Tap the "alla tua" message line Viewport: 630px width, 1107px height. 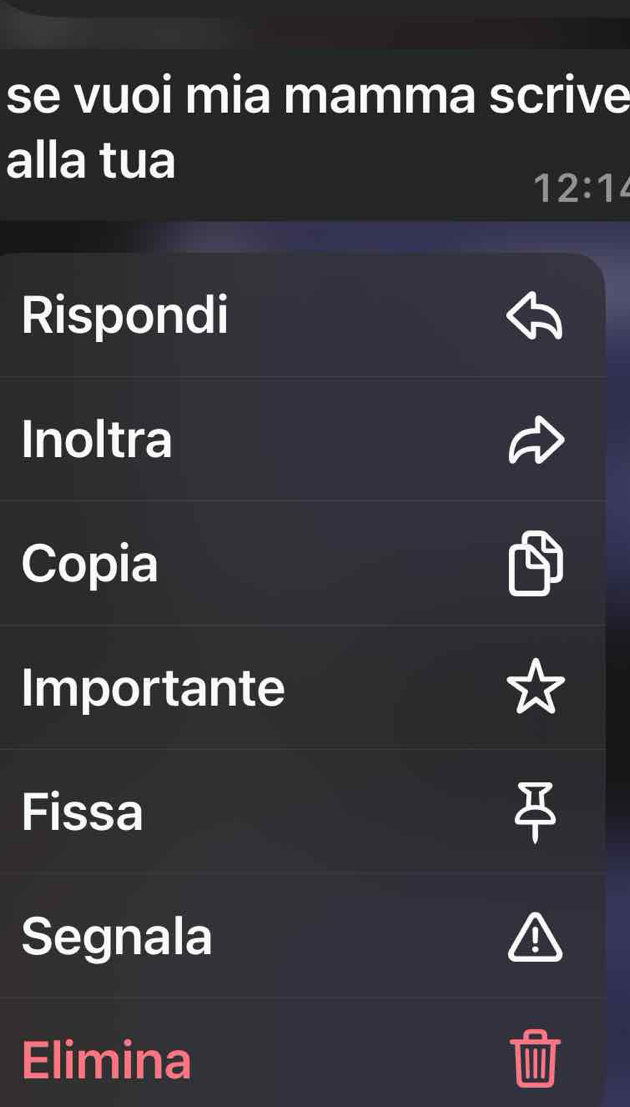click(x=90, y=161)
